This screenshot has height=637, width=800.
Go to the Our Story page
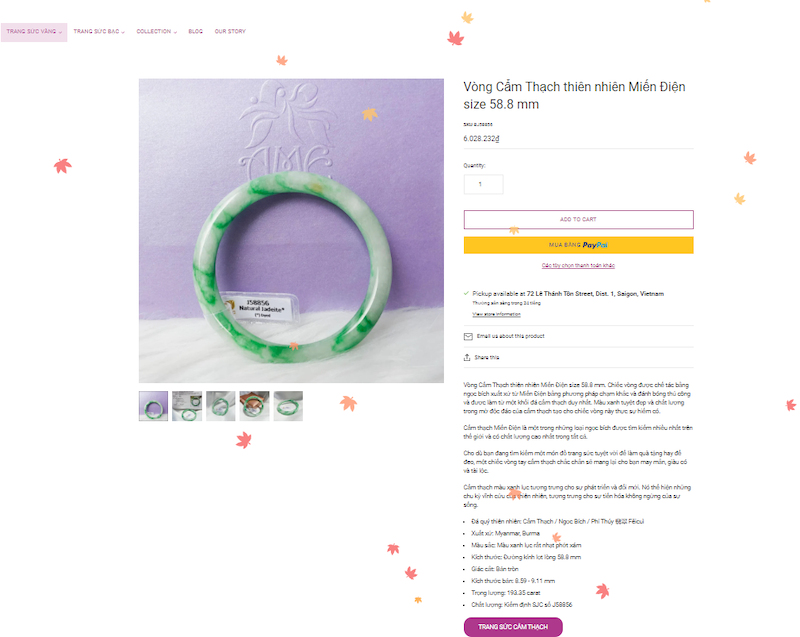(x=230, y=32)
